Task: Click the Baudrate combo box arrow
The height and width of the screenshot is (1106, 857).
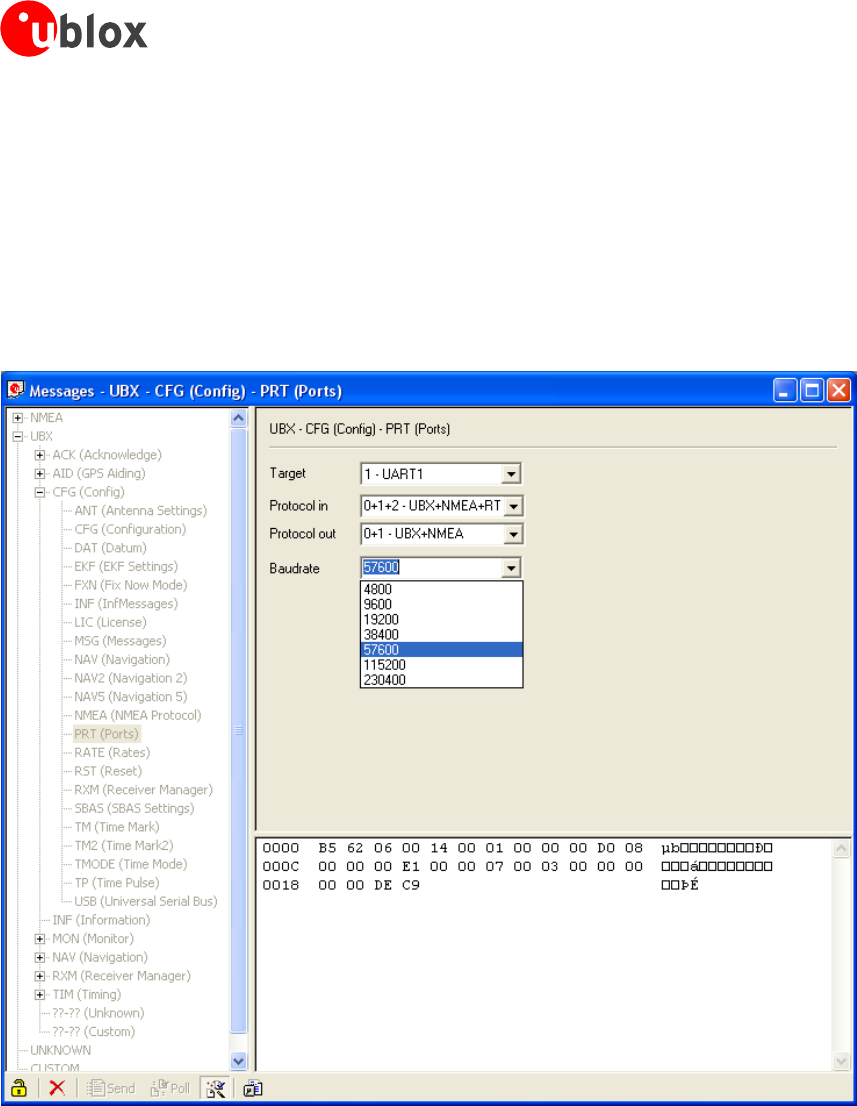Action: 511,568
